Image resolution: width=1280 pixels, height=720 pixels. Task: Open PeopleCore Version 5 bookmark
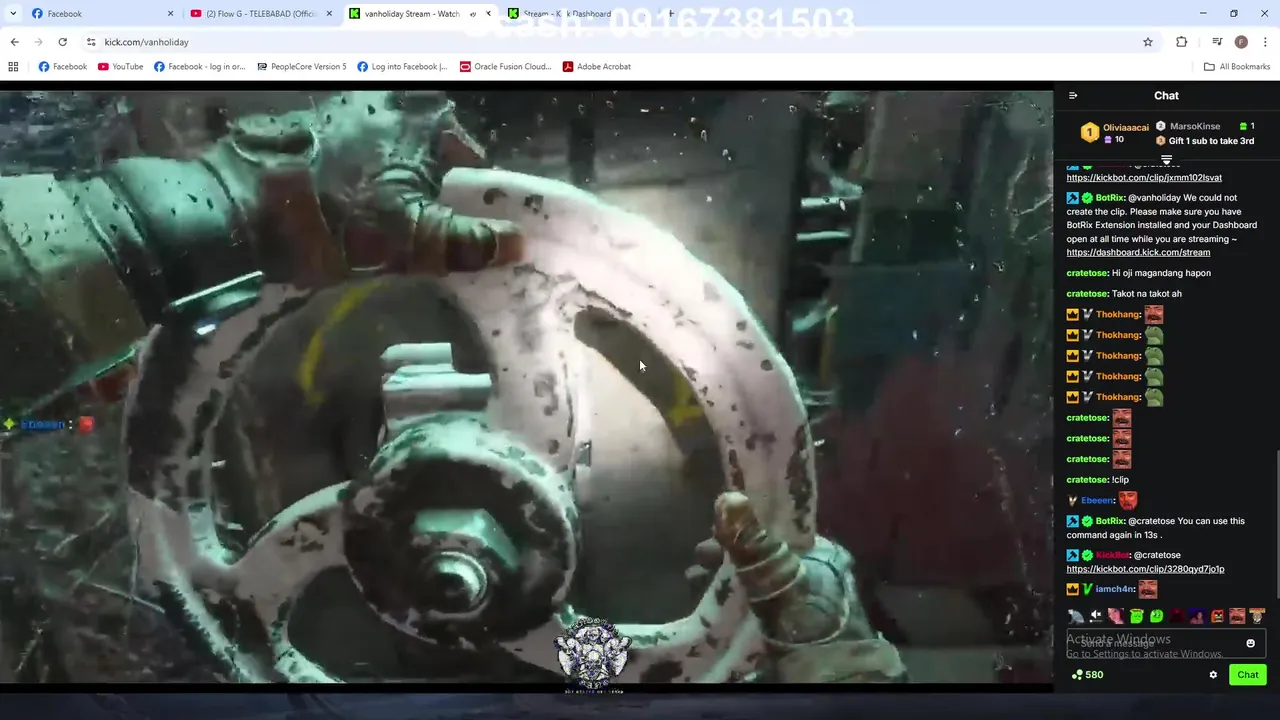(301, 67)
